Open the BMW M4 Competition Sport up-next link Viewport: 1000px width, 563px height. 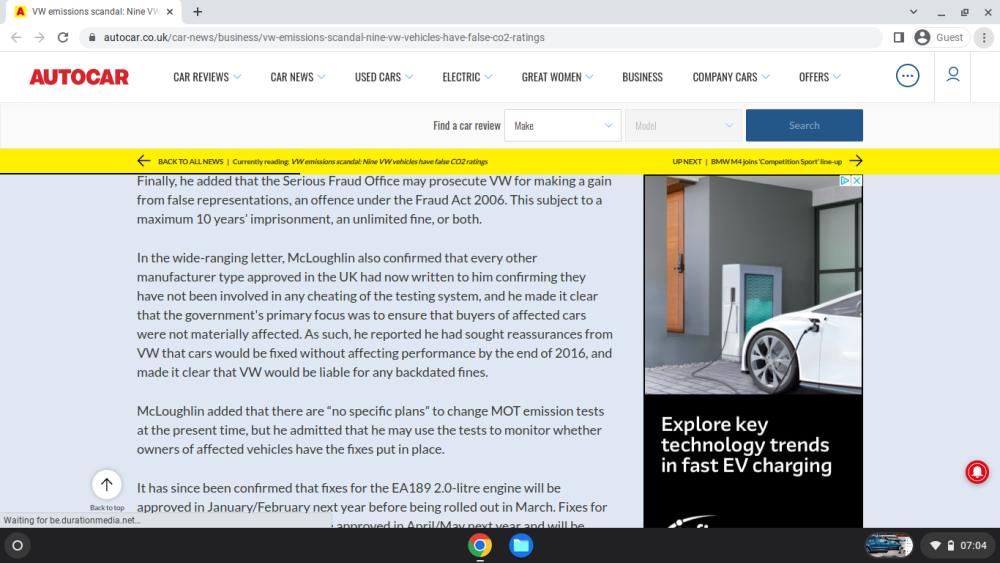point(776,162)
